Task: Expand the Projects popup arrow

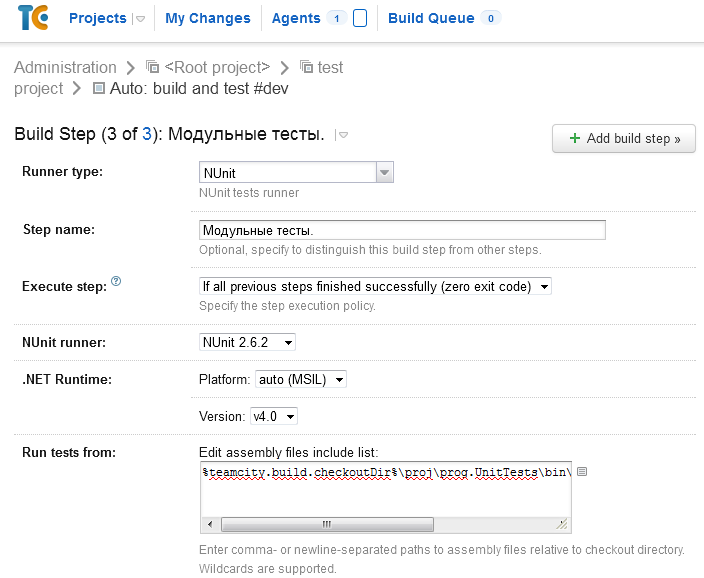Action: coord(140,19)
